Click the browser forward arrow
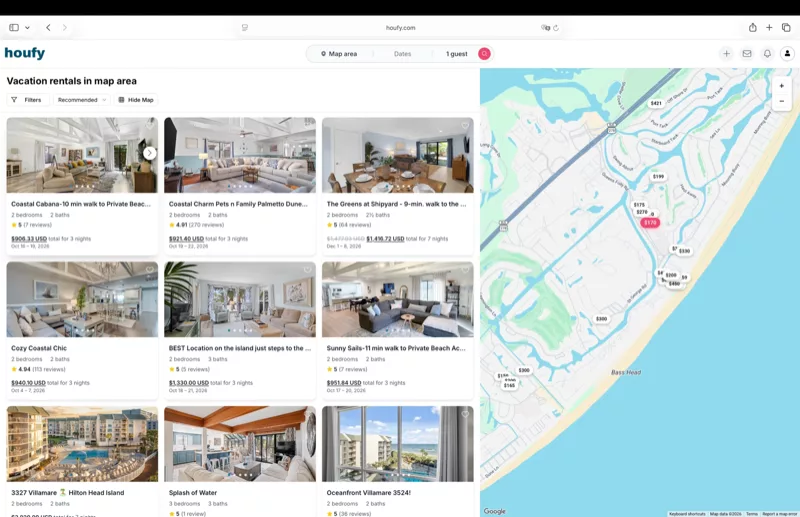 pos(64,28)
